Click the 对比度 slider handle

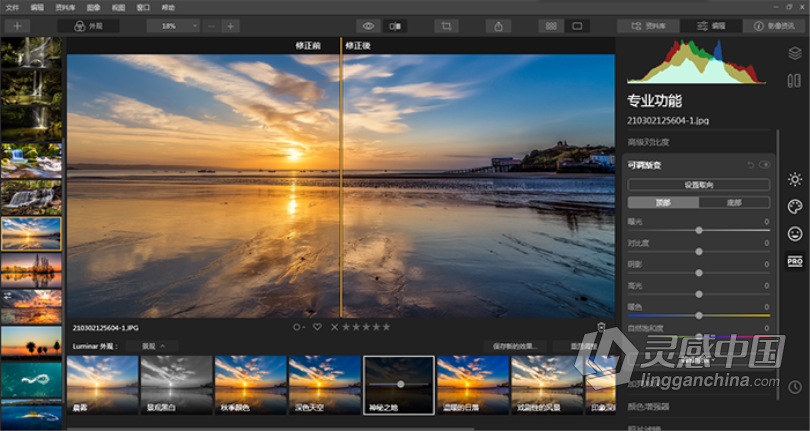click(x=698, y=252)
